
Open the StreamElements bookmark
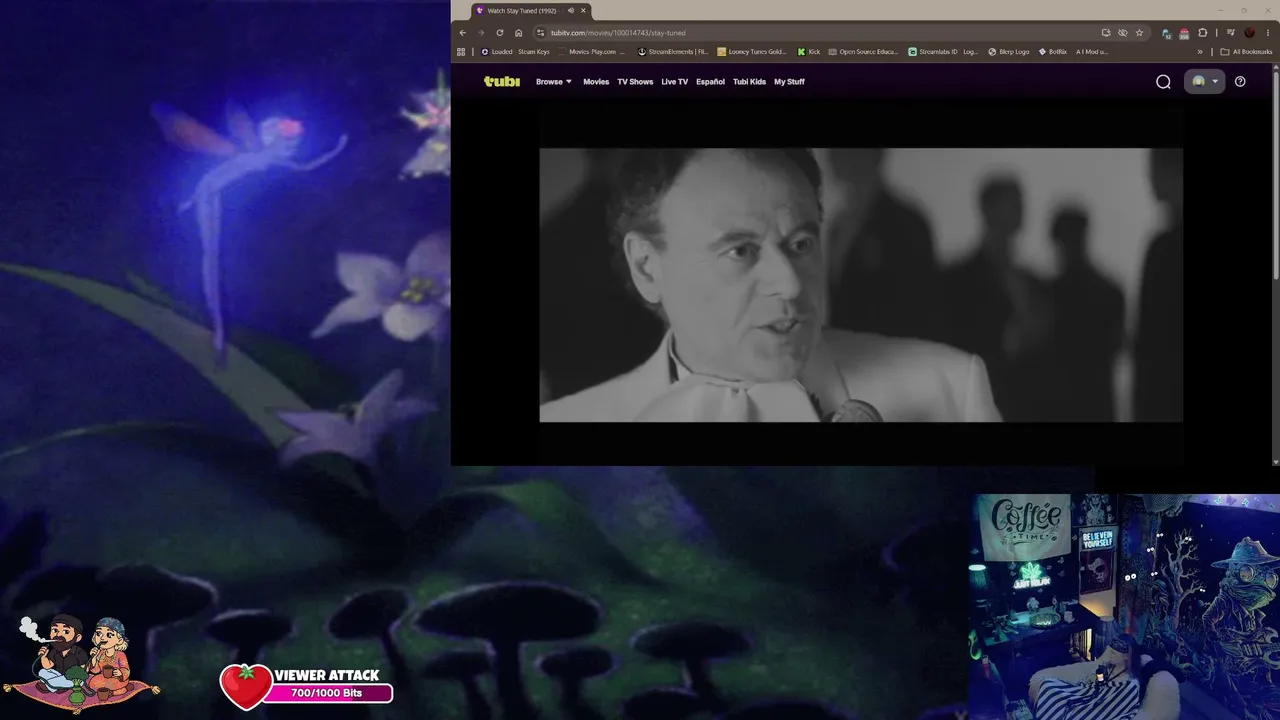[x=673, y=52]
